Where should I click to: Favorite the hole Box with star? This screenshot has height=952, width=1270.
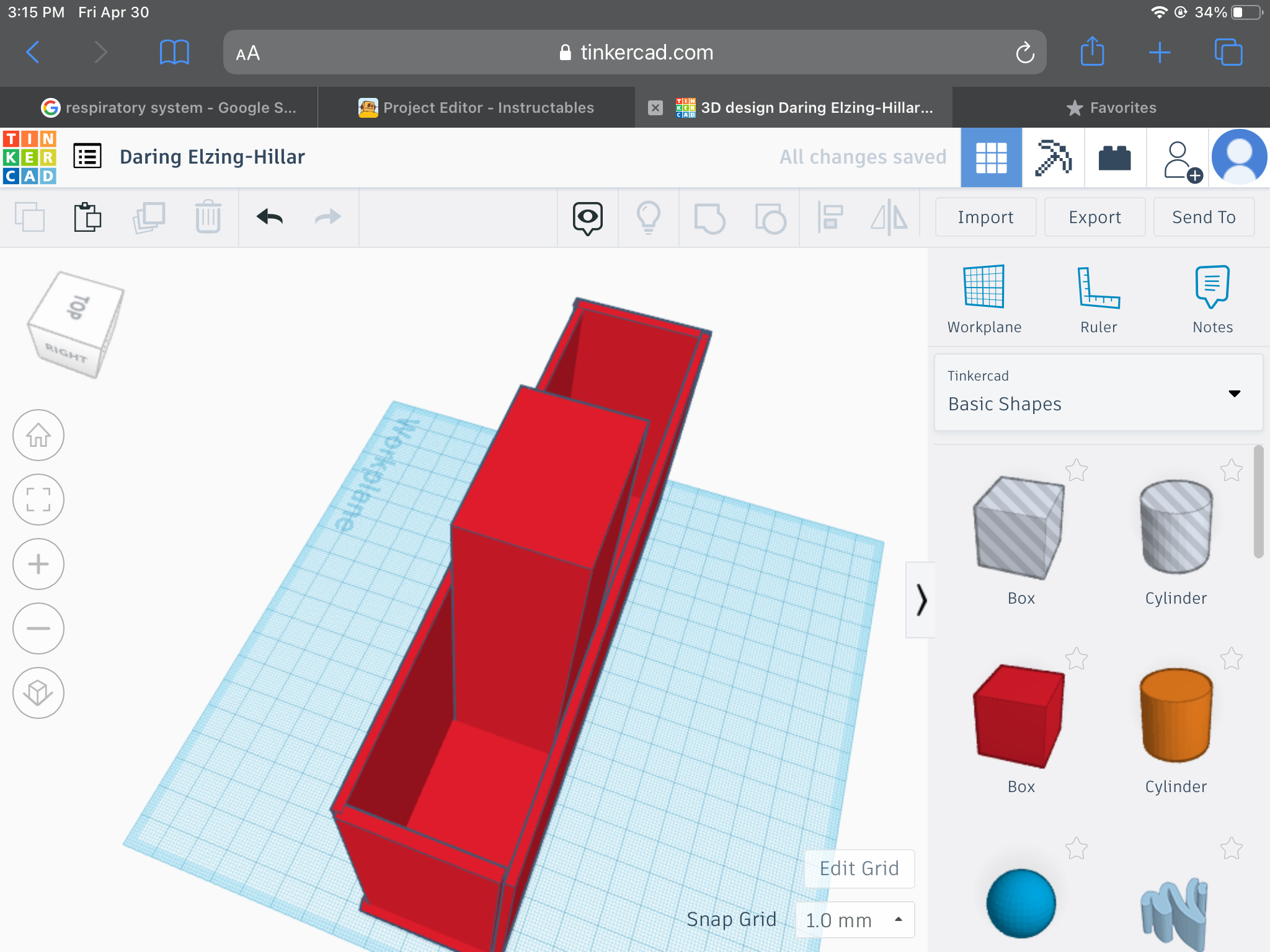1077,470
